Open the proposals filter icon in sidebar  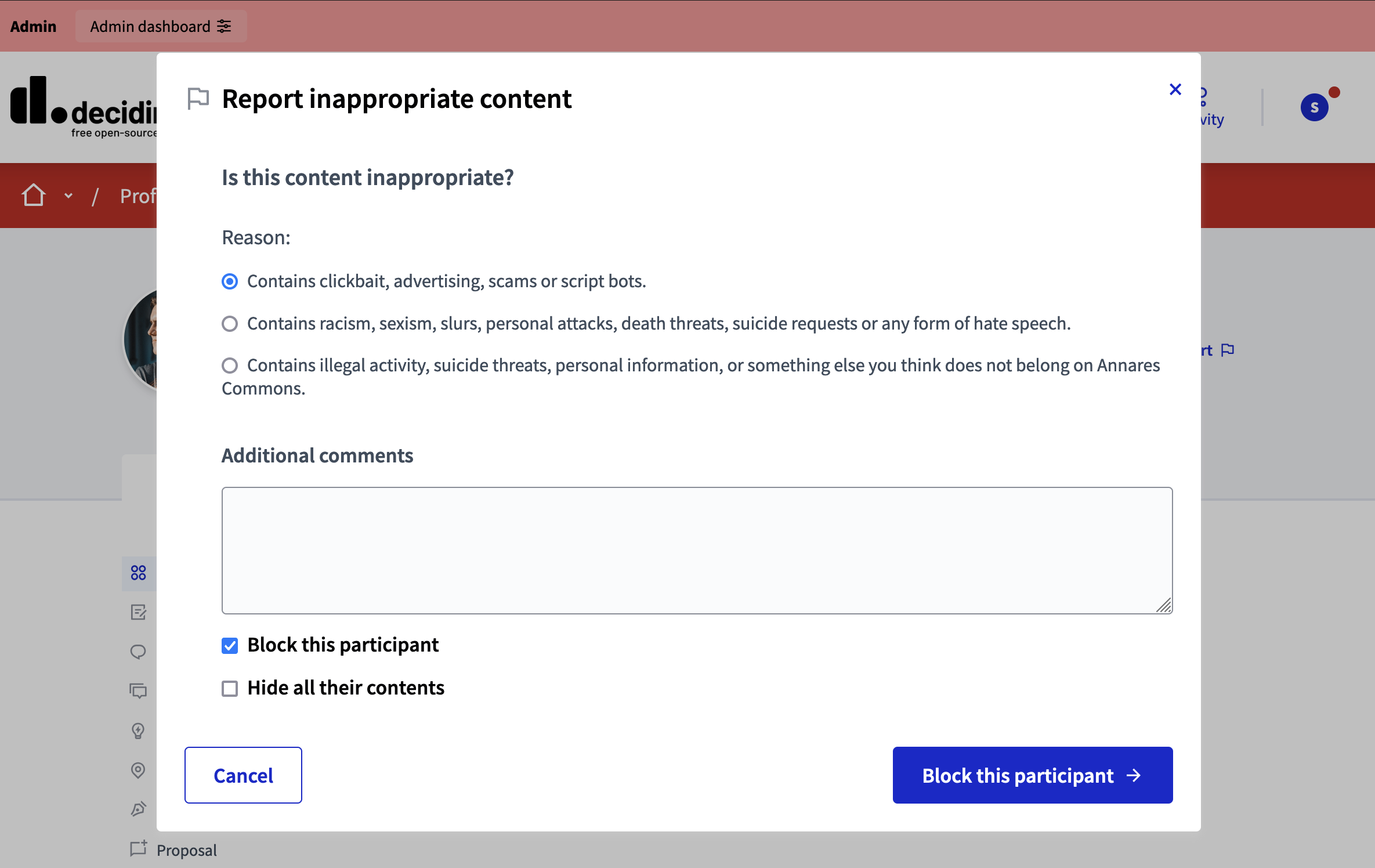pos(138,612)
